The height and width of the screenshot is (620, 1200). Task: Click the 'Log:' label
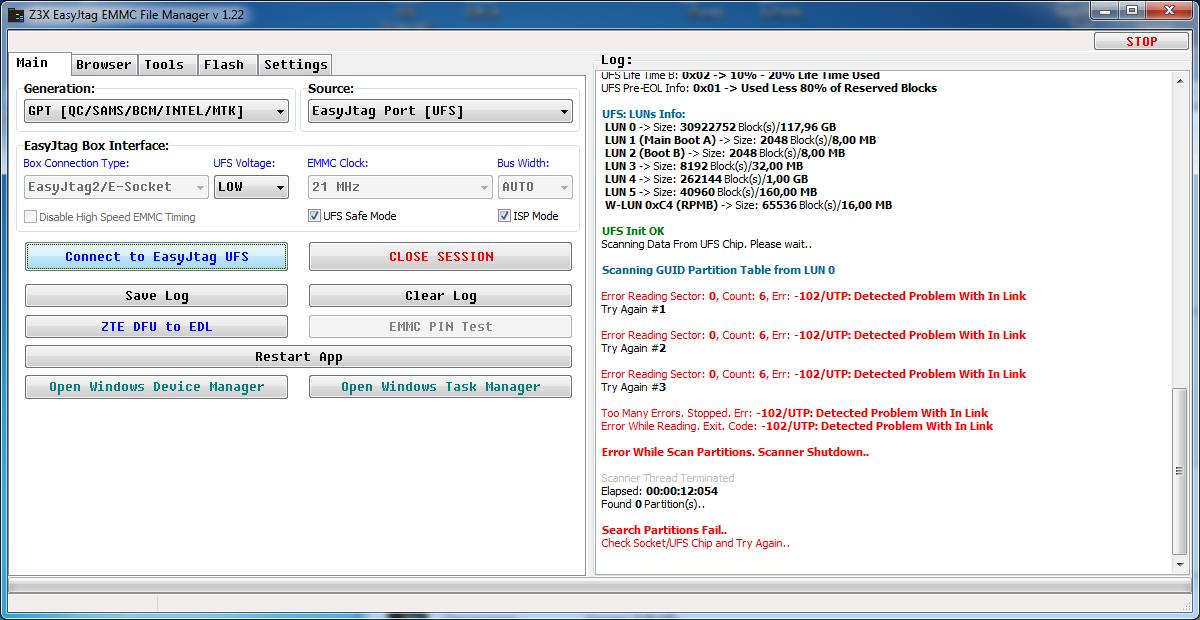pos(616,61)
